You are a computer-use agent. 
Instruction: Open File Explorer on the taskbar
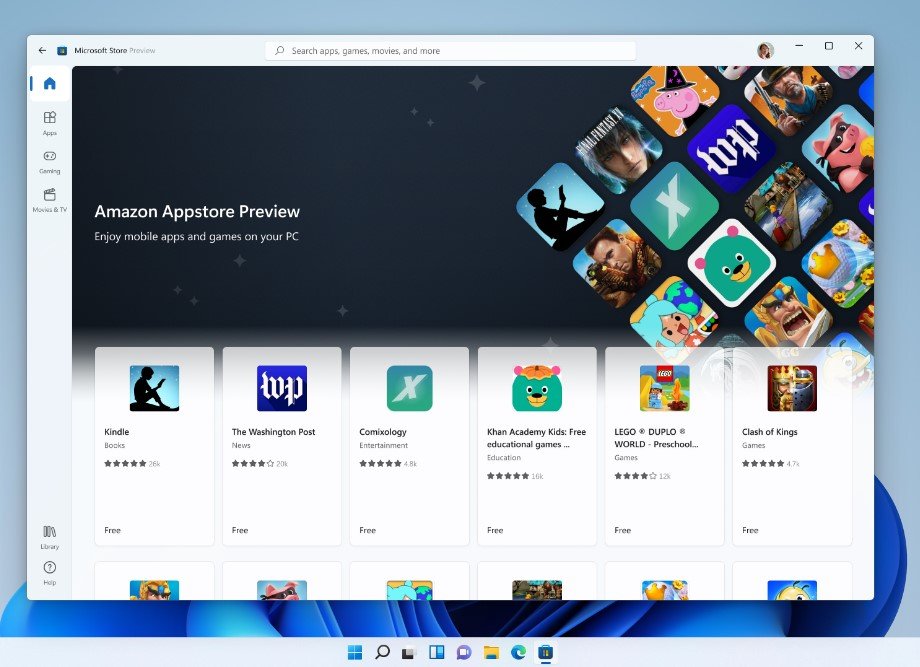tap(491, 652)
